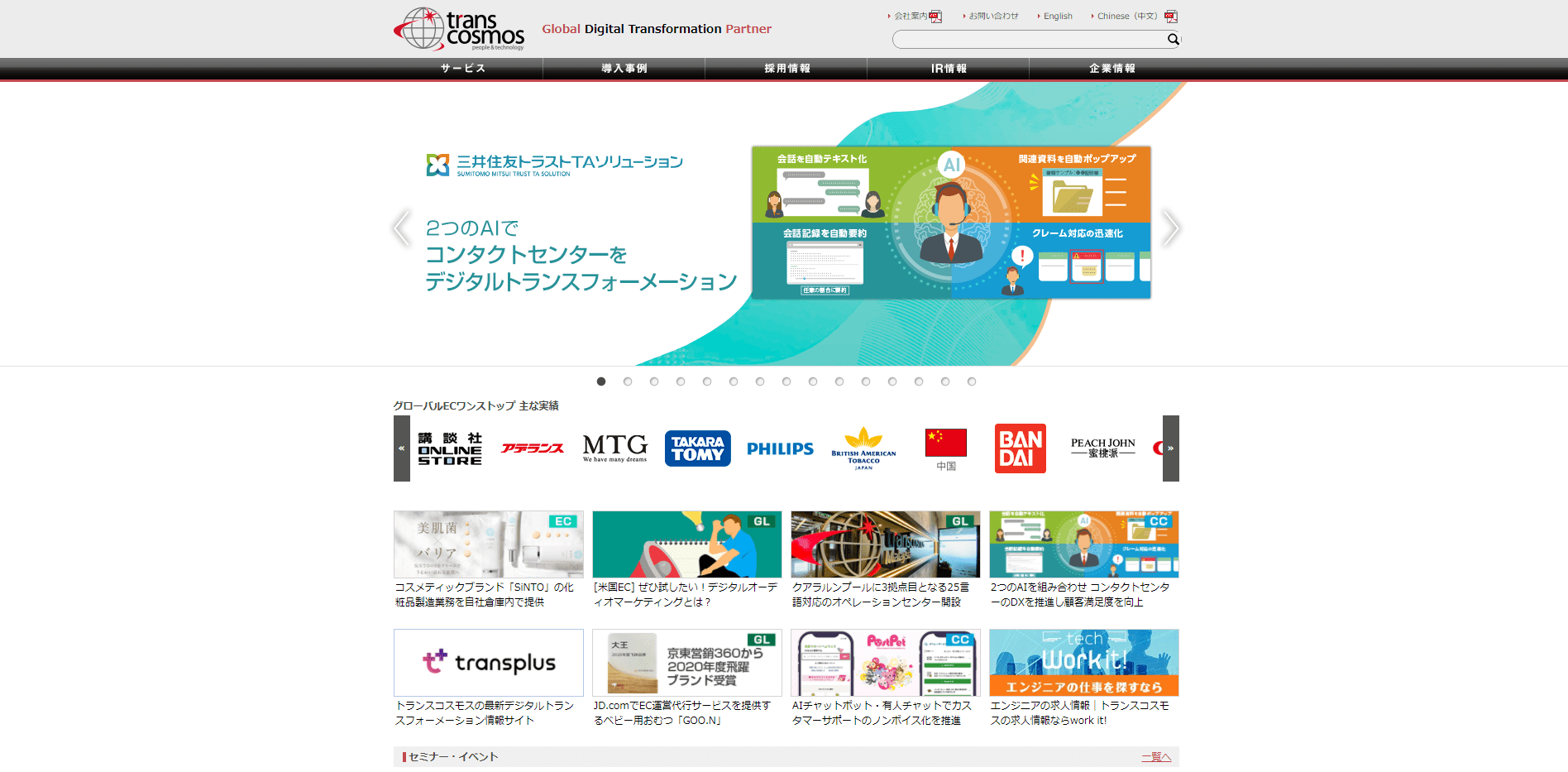The width and height of the screenshot is (1568, 772).
Task: Open the PDF icon beside 会社案内
Action: coord(935,17)
